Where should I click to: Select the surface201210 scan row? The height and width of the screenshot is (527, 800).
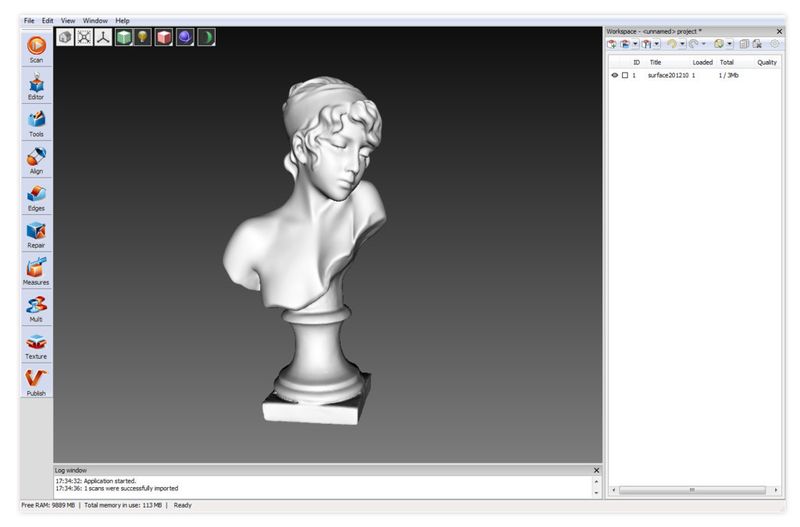click(694, 76)
